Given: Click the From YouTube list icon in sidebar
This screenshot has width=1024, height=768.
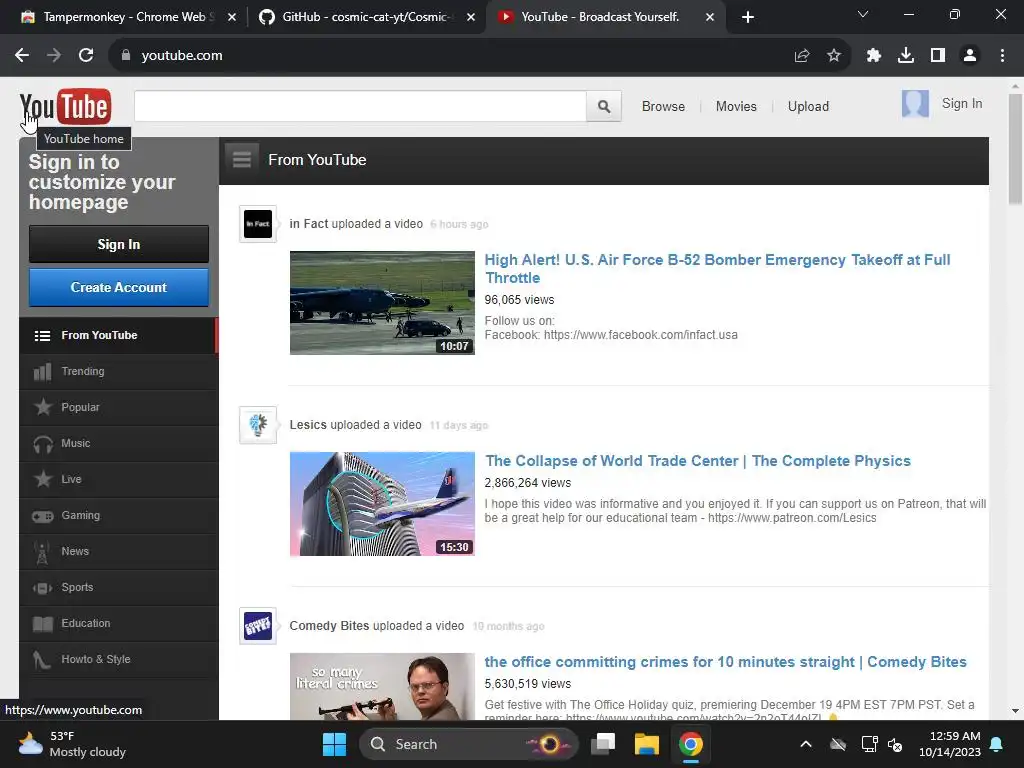Looking at the screenshot, I should (42, 336).
